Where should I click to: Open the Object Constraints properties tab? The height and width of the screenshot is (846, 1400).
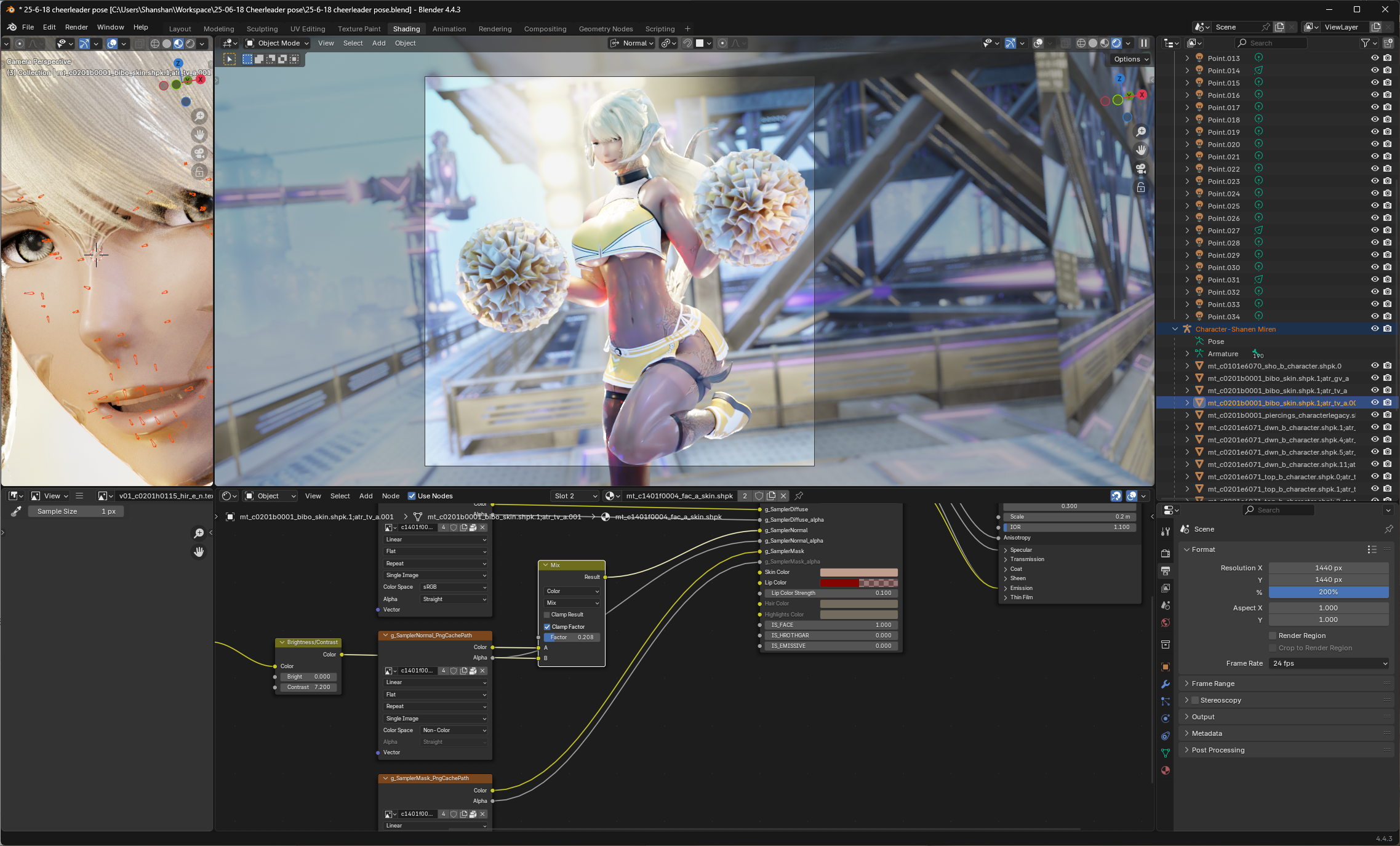click(x=1165, y=736)
